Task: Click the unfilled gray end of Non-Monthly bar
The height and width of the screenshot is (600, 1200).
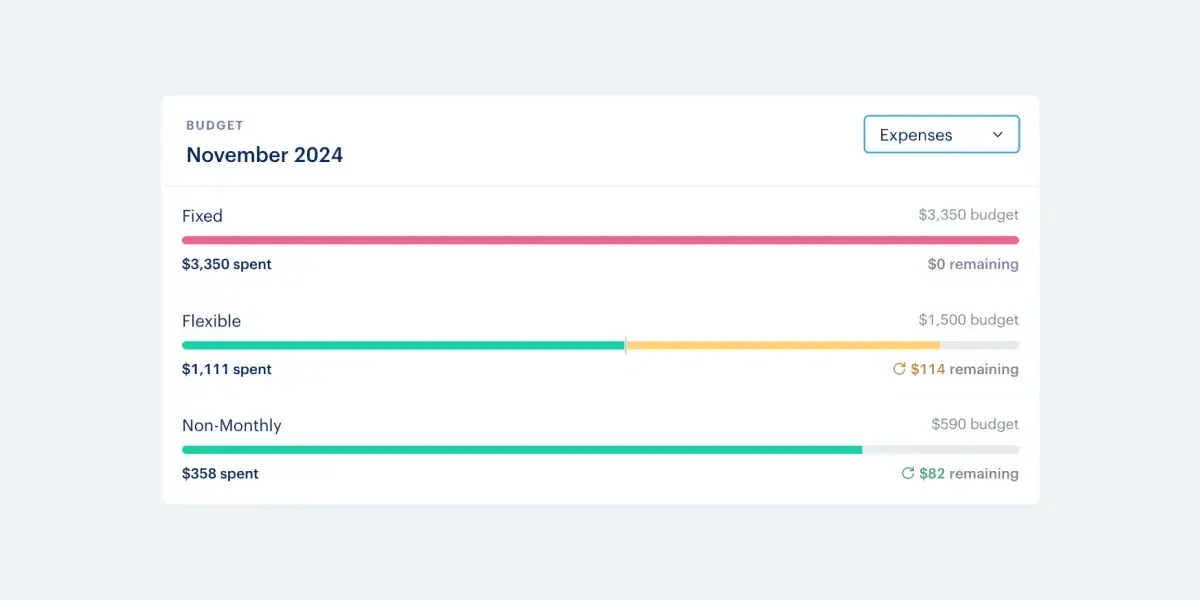Action: point(940,450)
